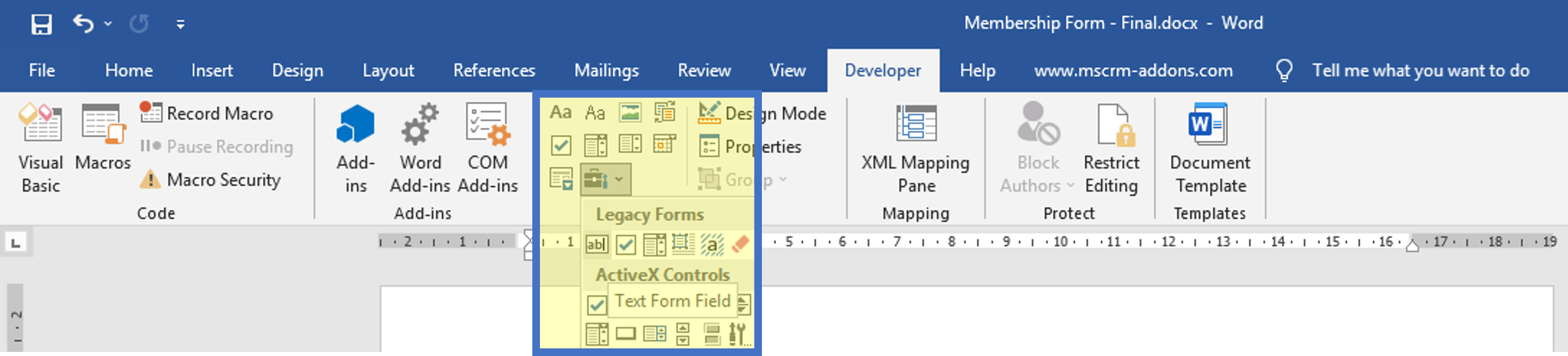This screenshot has width=1568, height=356.
Task: Insert legacy Check Box Form Field
Action: pos(626,245)
